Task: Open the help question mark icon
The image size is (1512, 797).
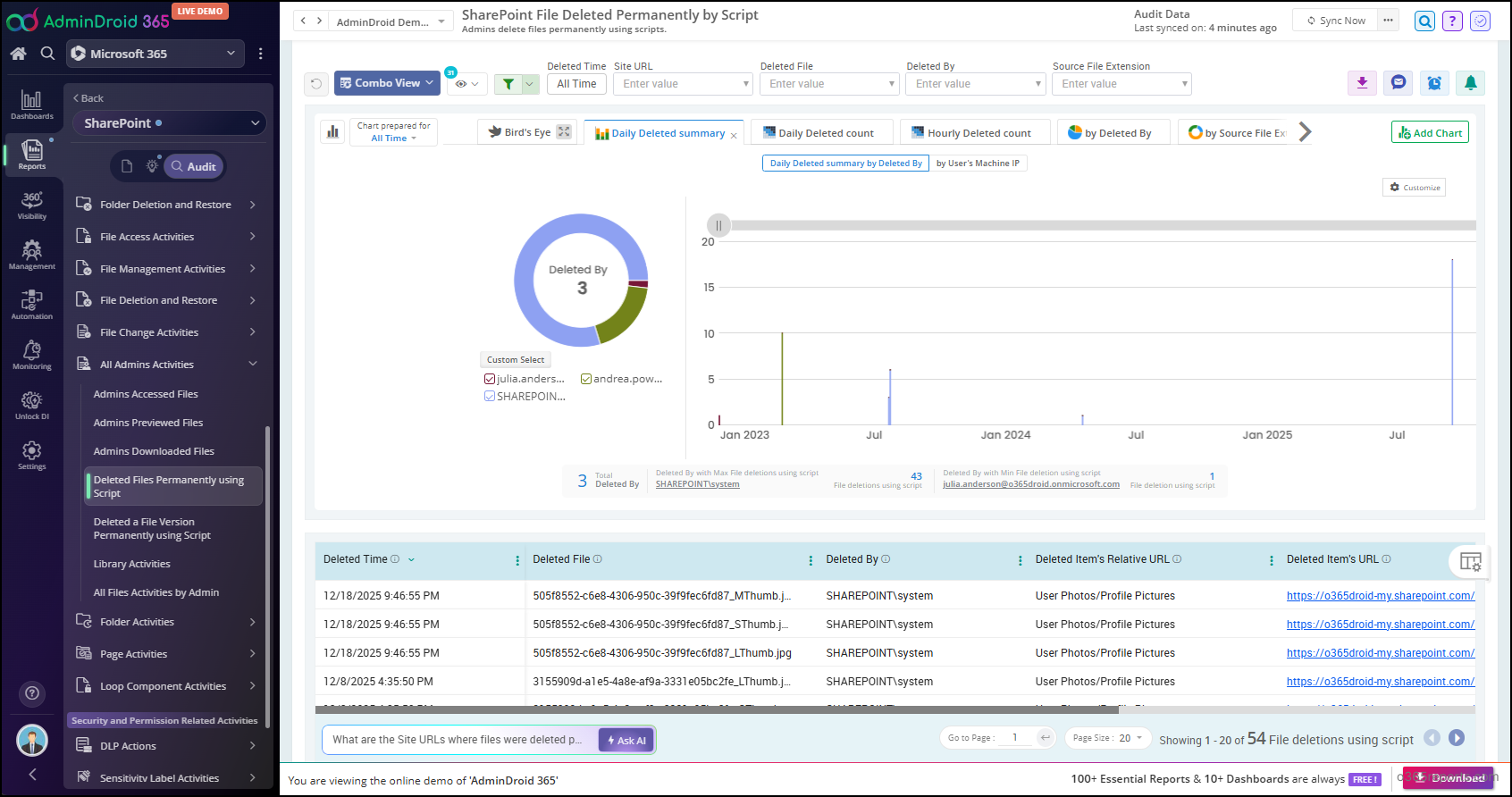Action: point(1452,21)
